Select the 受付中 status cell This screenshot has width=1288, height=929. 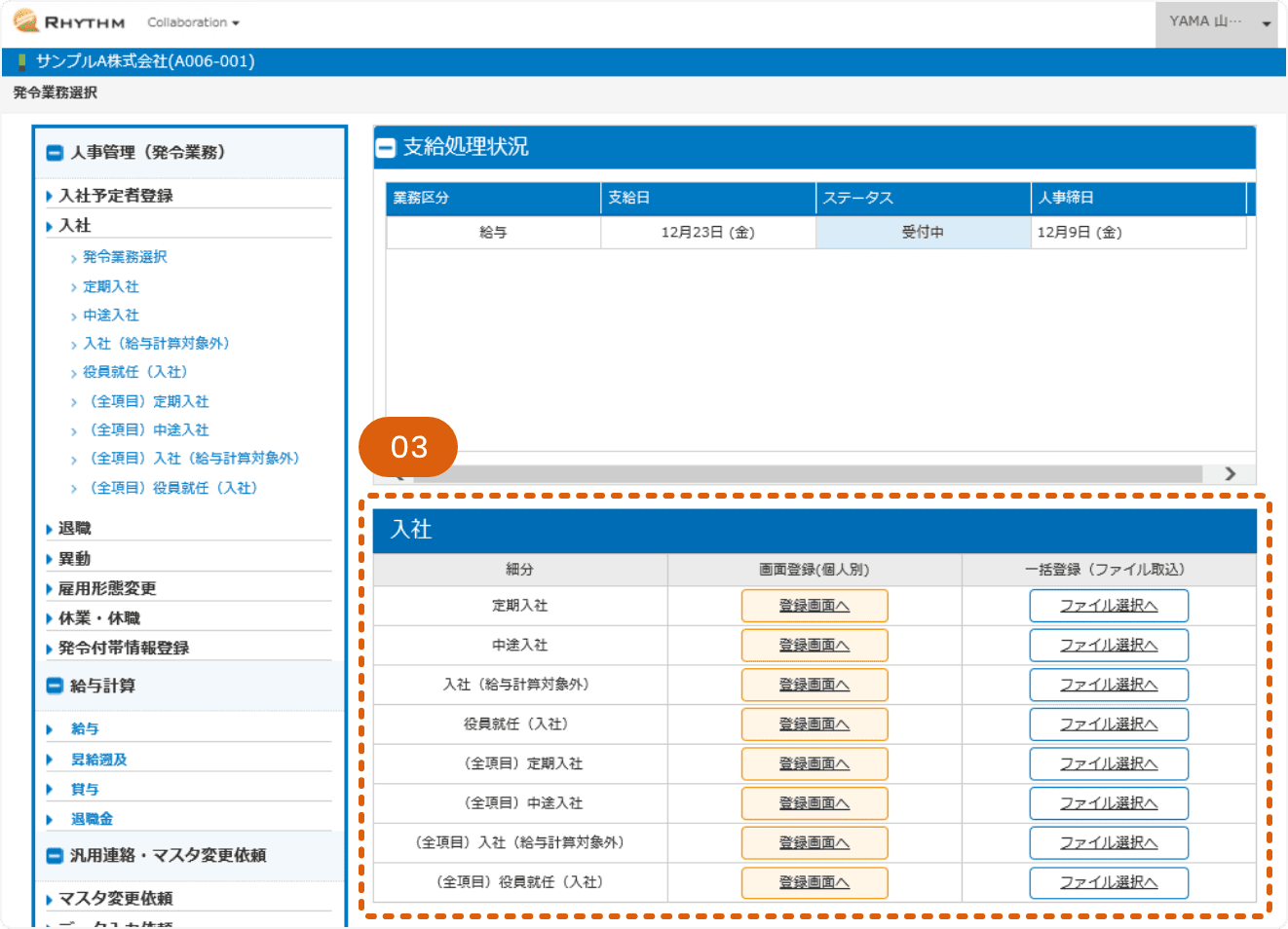point(924,233)
